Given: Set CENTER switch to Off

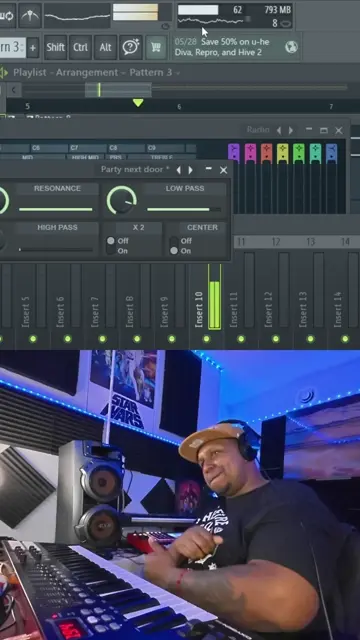Looking at the screenshot, I should click(174, 241).
